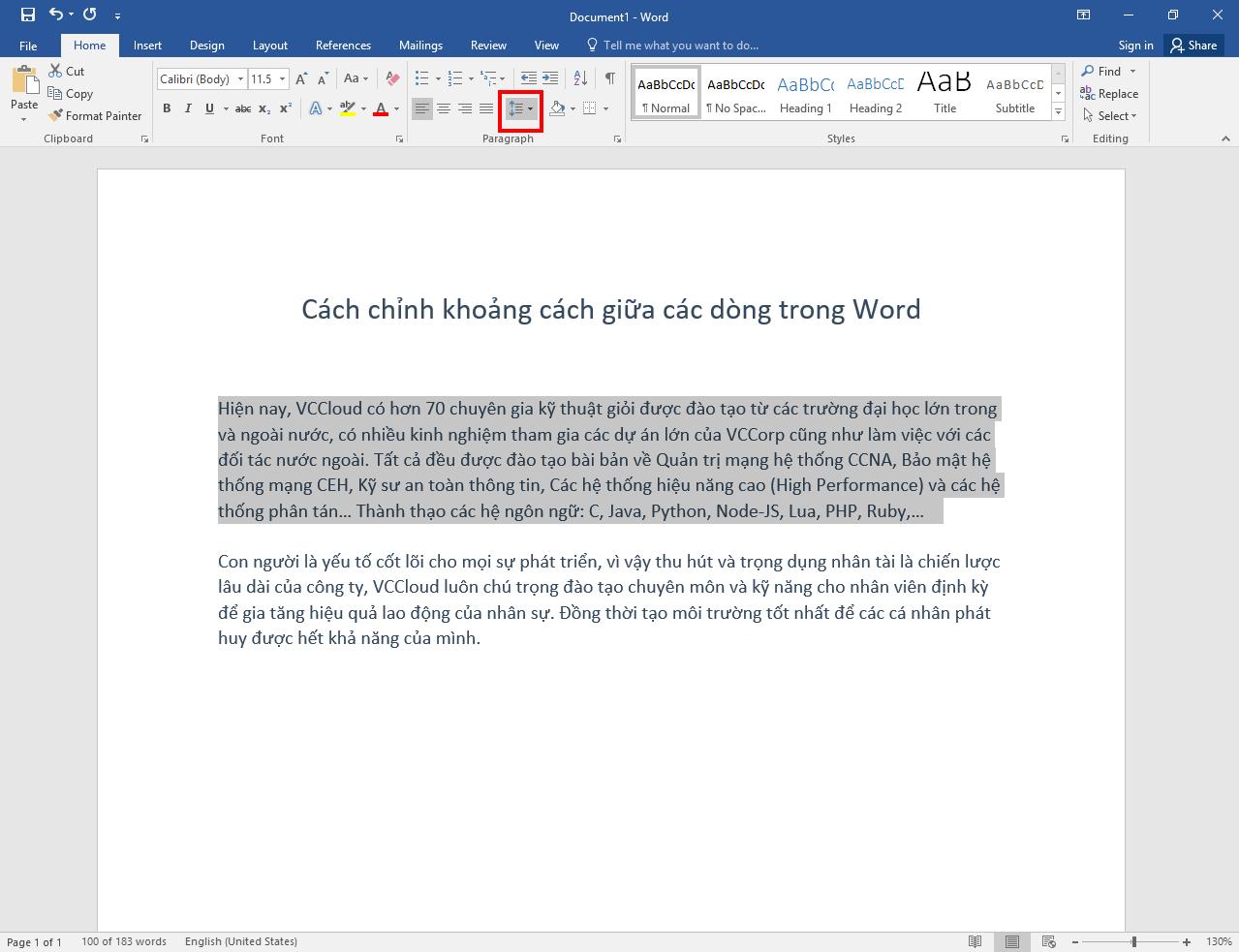Open Replace dialog

tap(1109, 94)
